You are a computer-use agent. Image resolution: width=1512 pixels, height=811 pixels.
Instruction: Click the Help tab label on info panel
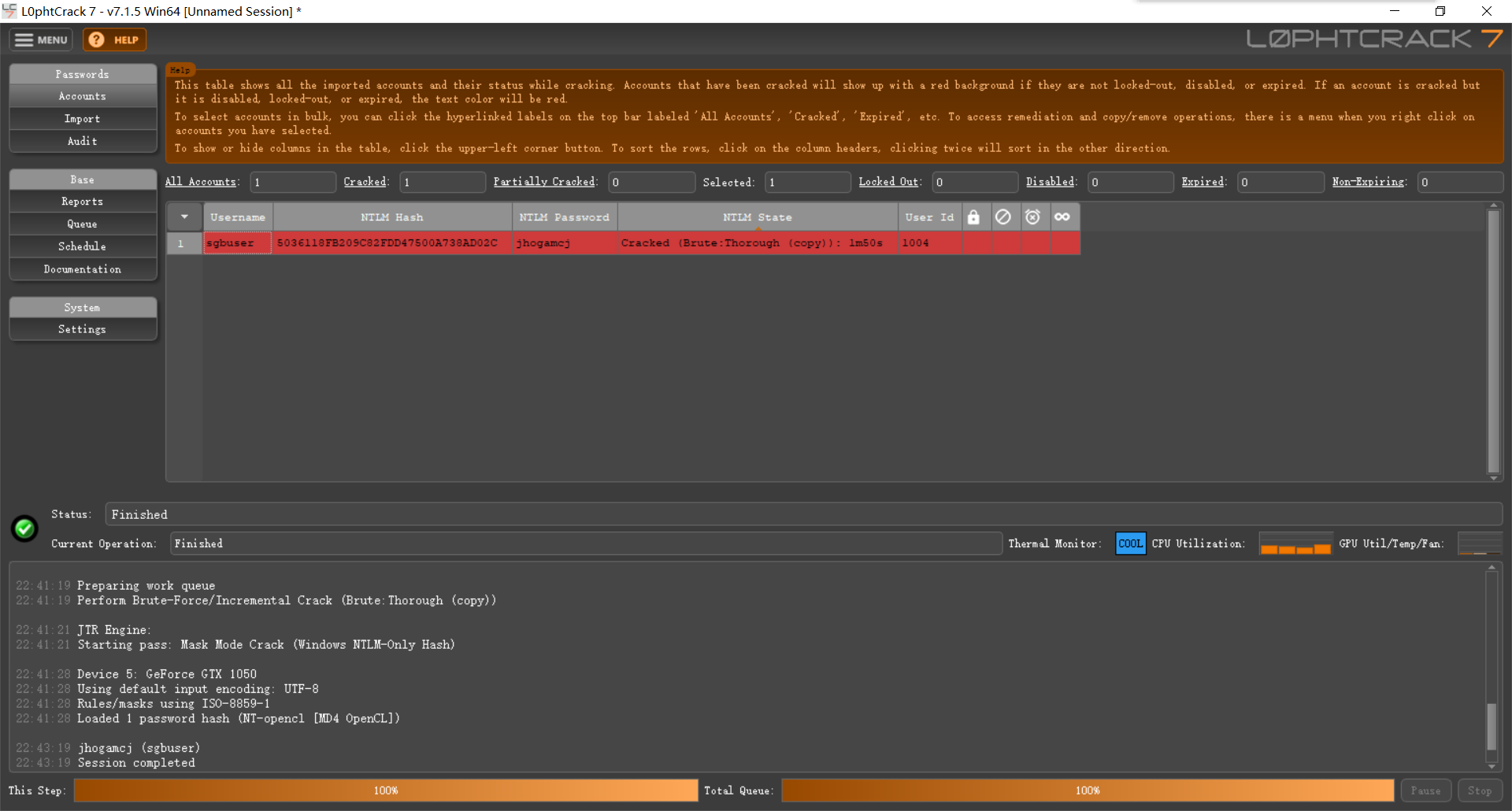(x=180, y=70)
